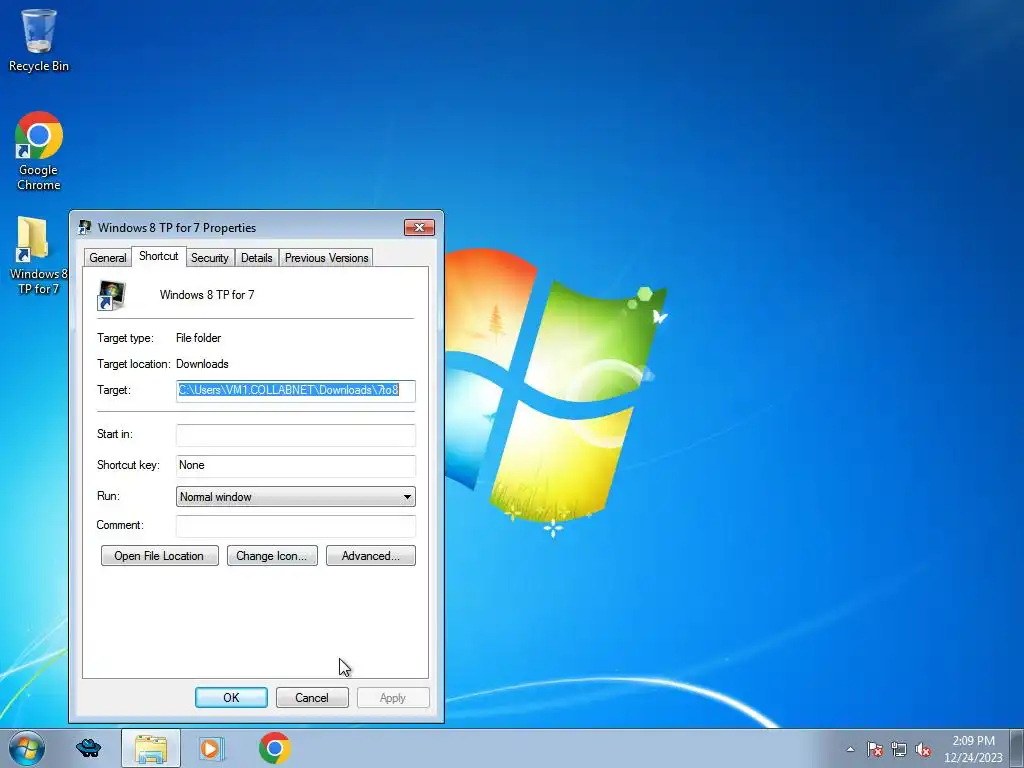This screenshot has height=768, width=1024.
Task: Dismiss the dialog with Cancel
Action: point(312,697)
